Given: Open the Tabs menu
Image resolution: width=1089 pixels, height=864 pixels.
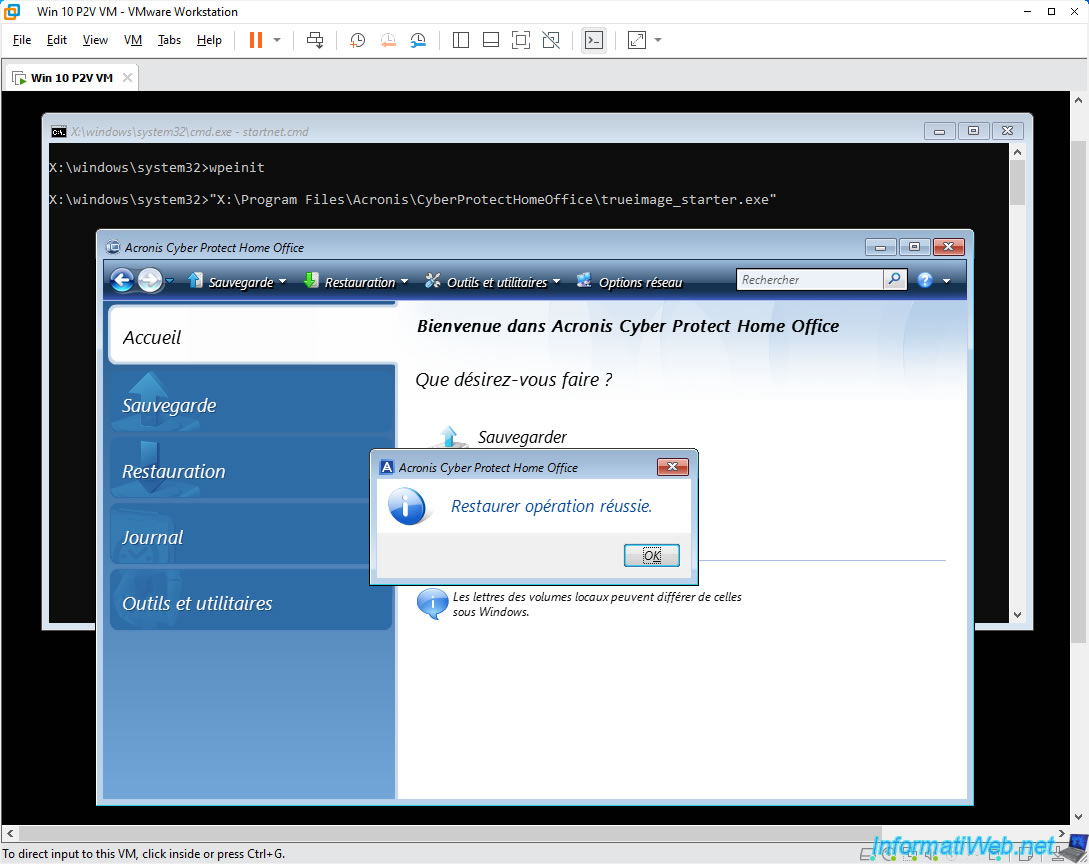Looking at the screenshot, I should tap(169, 40).
